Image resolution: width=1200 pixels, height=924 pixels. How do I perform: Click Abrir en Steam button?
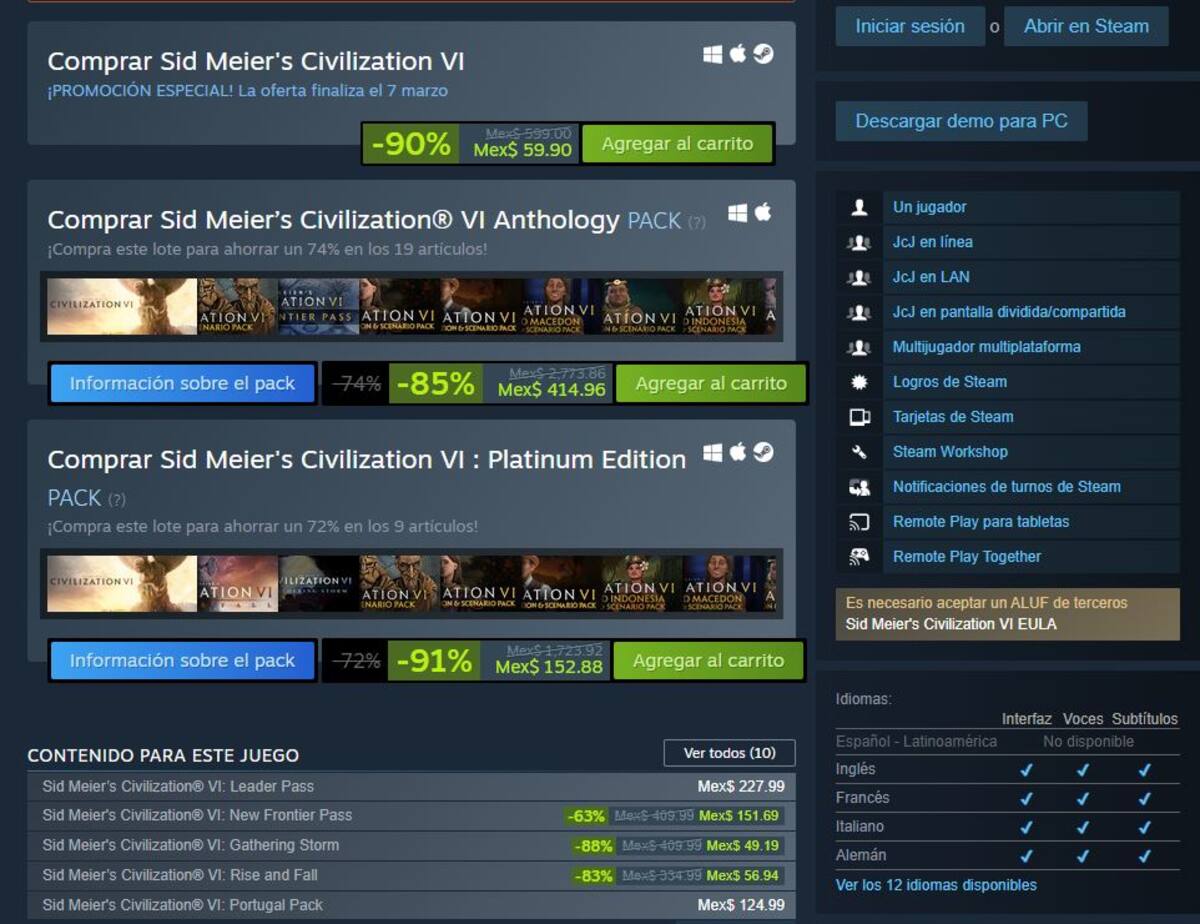pyautogui.click(x=1086, y=27)
